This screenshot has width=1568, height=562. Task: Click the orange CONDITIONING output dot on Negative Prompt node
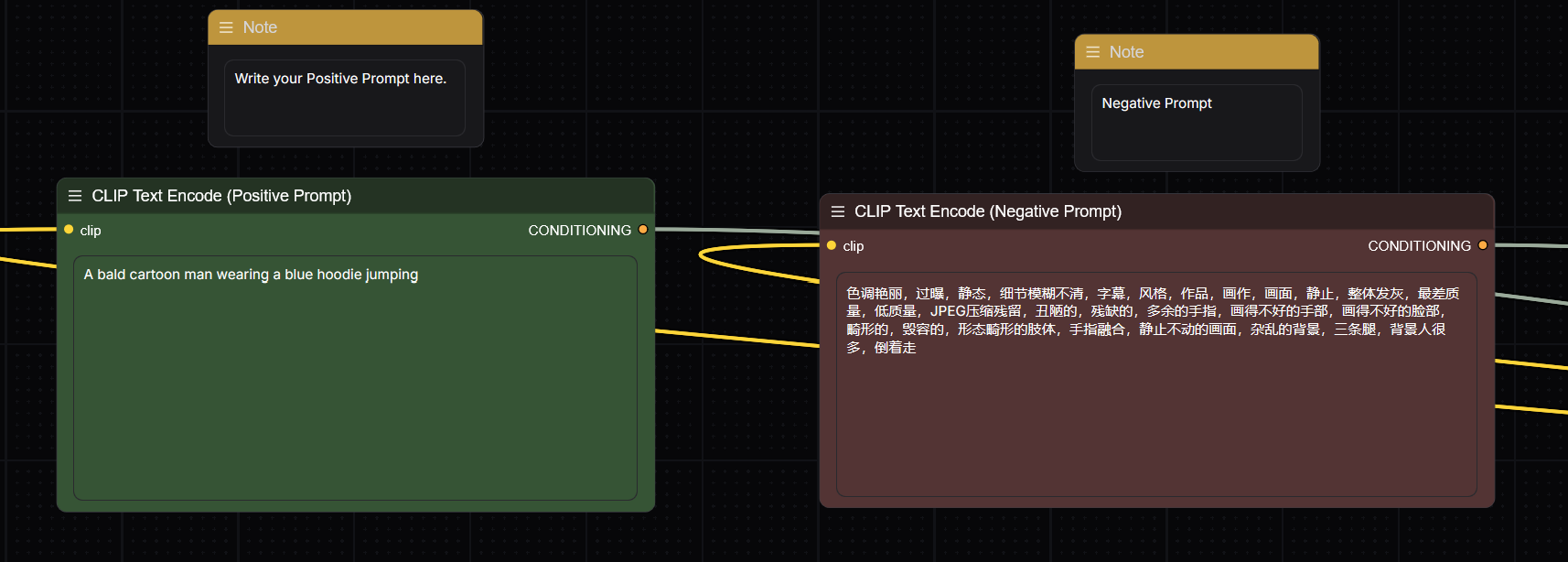pos(1483,245)
